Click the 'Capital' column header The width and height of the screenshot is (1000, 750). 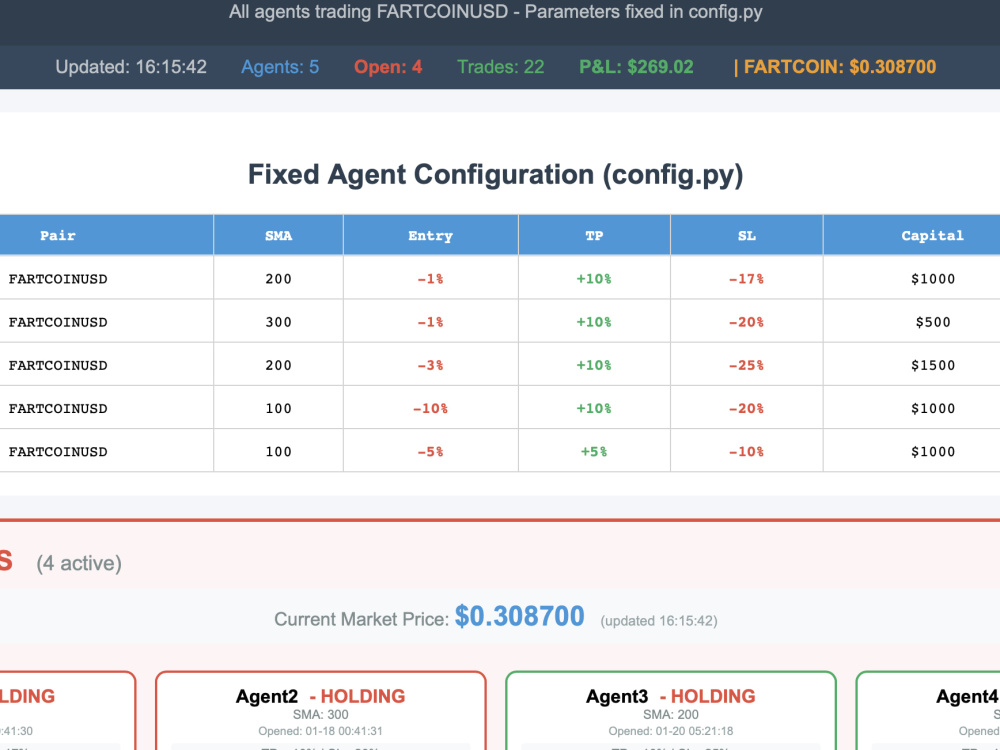click(932, 235)
